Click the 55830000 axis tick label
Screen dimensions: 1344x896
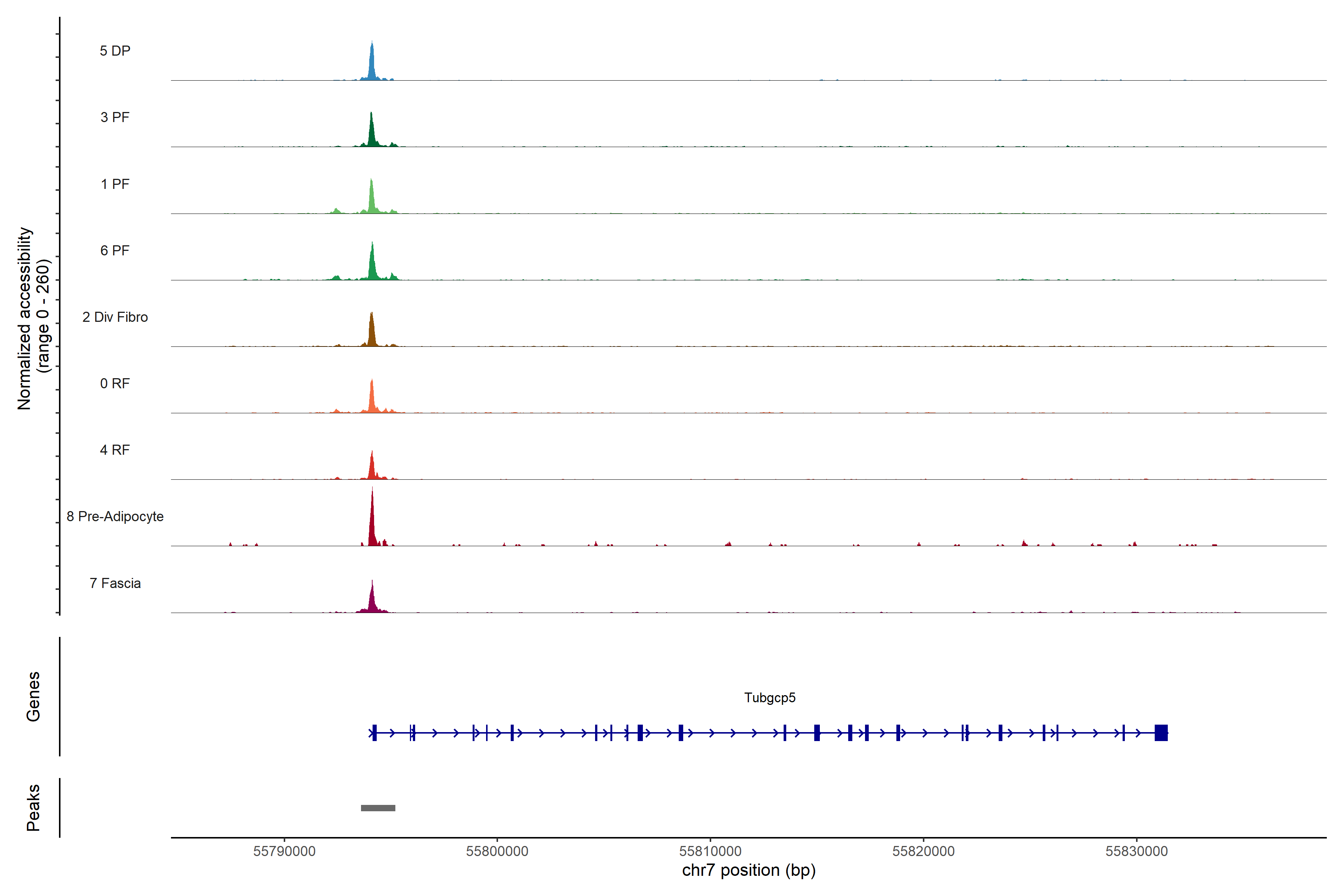[x=1136, y=851]
